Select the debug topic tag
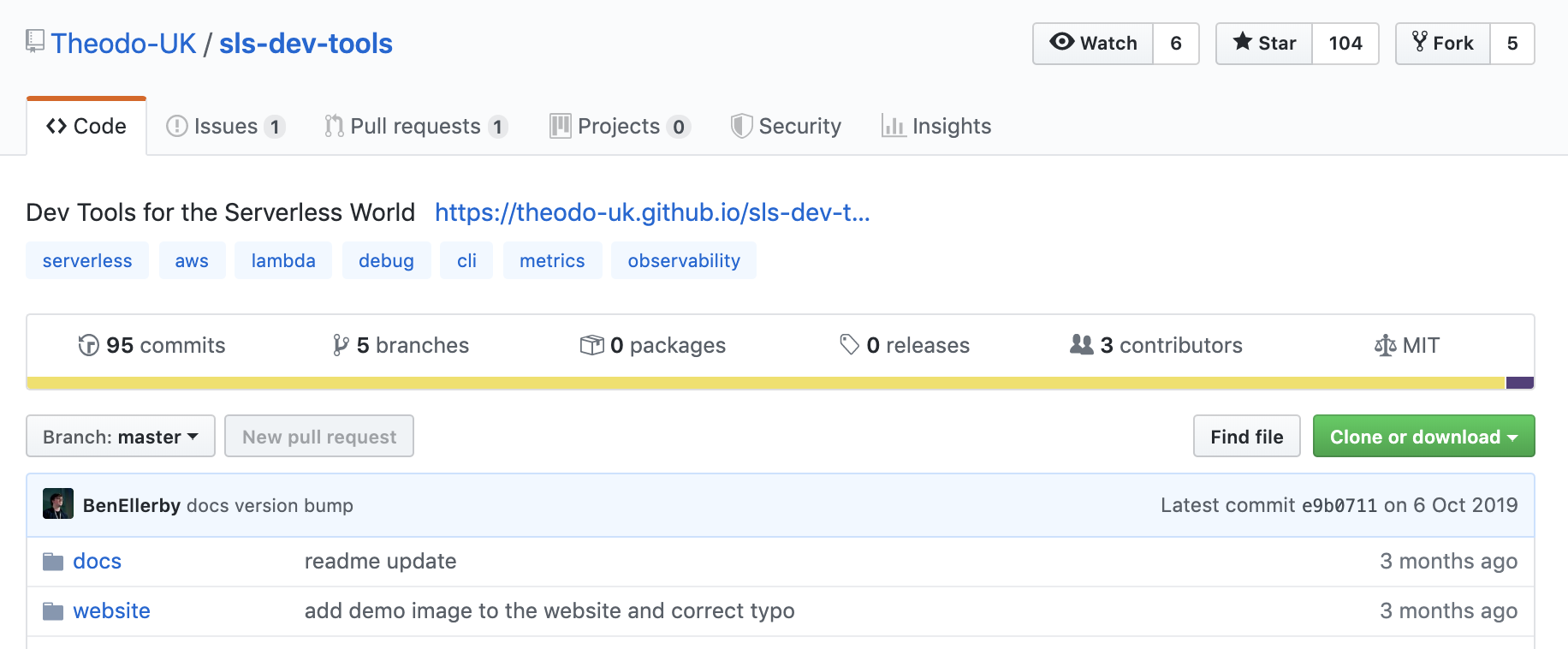This screenshot has width=1568, height=649. [x=386, y=260]
